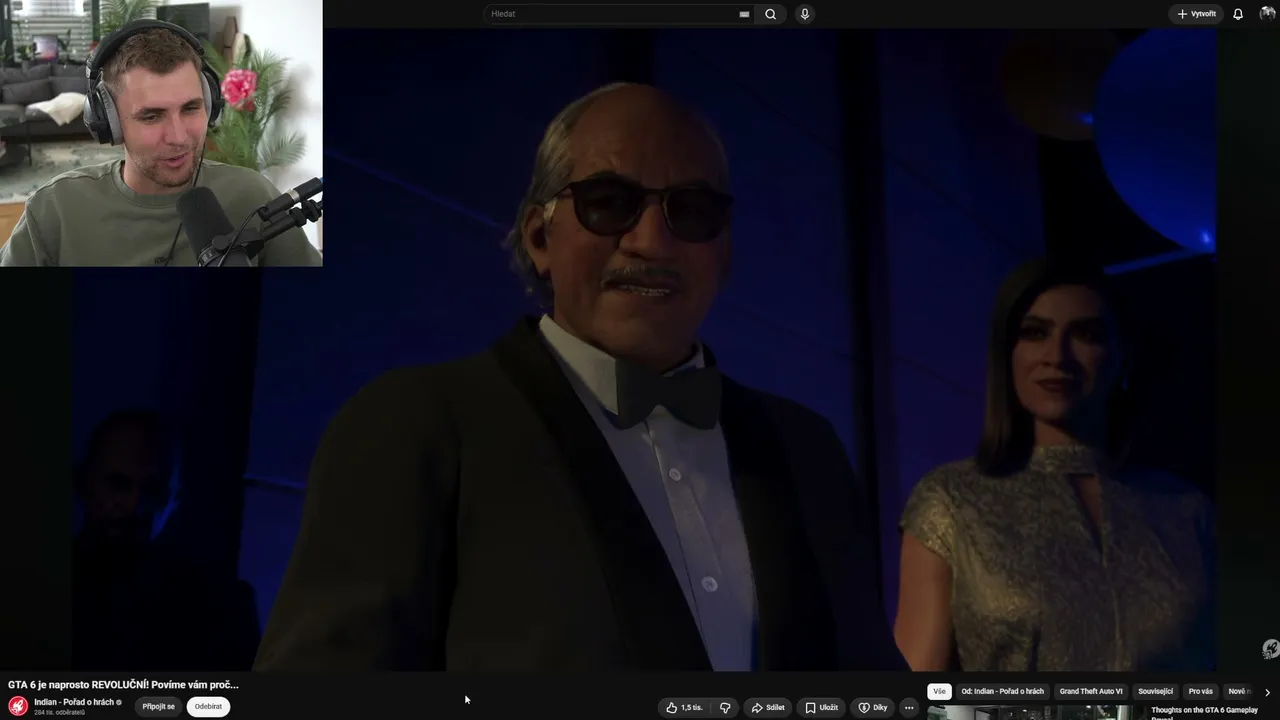Click the 284 tis. odběratelů subscriber count

(x=59, y=712)
